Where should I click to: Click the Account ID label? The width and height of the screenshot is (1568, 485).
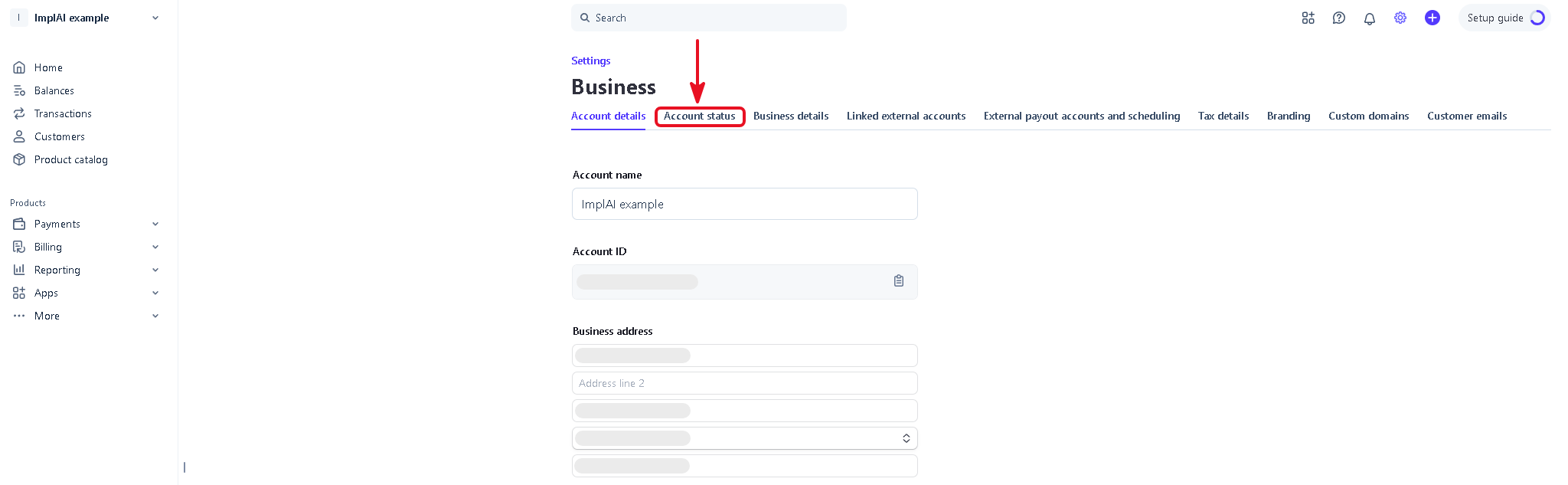(599, 251)
